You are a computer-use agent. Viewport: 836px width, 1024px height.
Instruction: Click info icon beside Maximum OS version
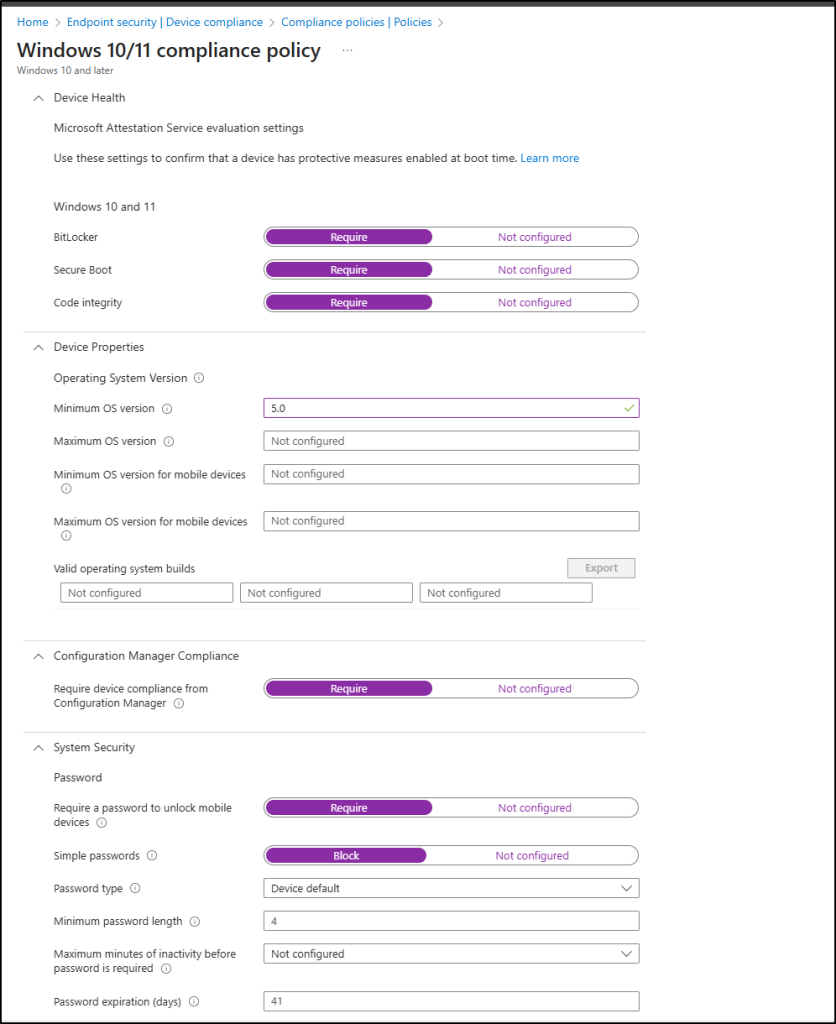pos(168,441)
